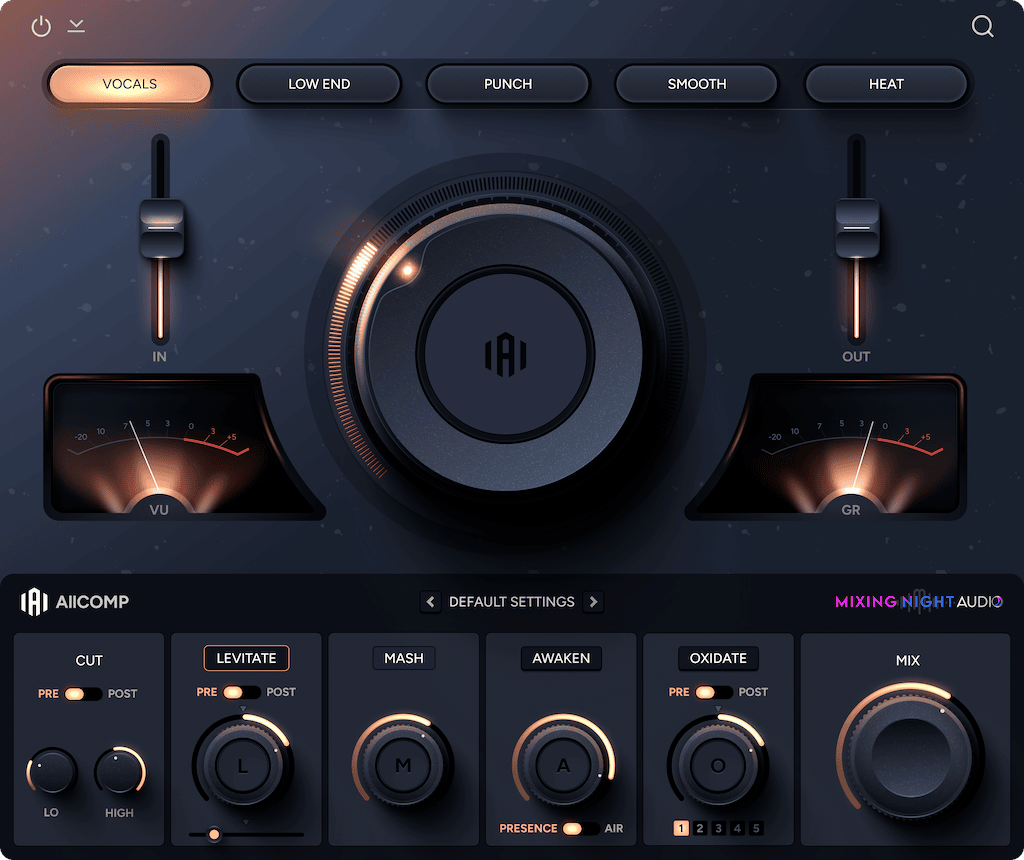The height and width of the screenshot is (860, 1024).
Task: Click the HIGH cut knob
Action: tap(120, 772)
